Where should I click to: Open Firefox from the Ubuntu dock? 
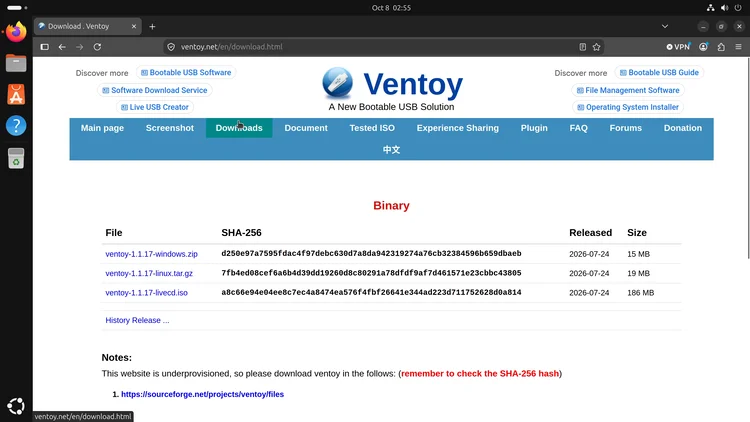click(x=16, y=32)
